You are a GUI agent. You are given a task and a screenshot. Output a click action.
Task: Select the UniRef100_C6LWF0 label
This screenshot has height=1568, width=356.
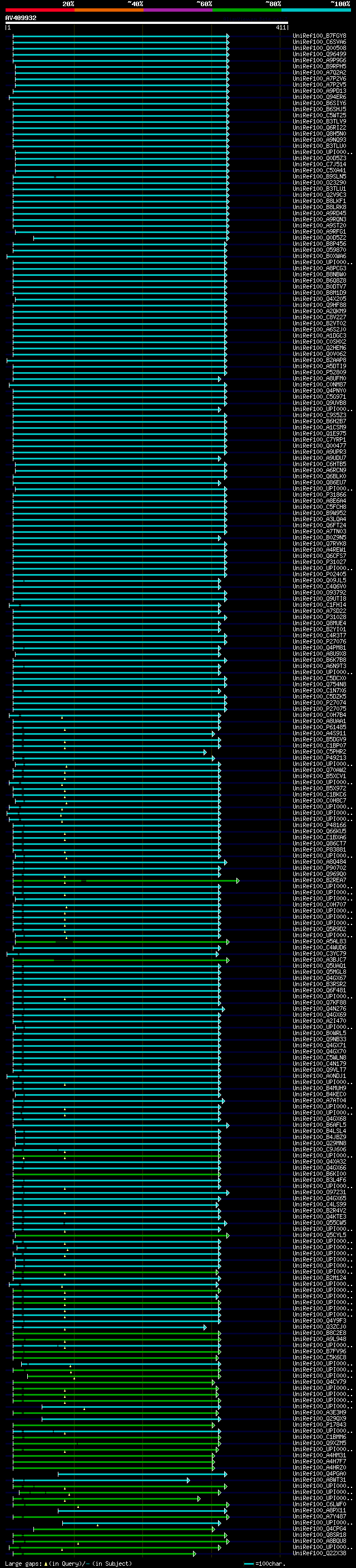pos(319,1505)
